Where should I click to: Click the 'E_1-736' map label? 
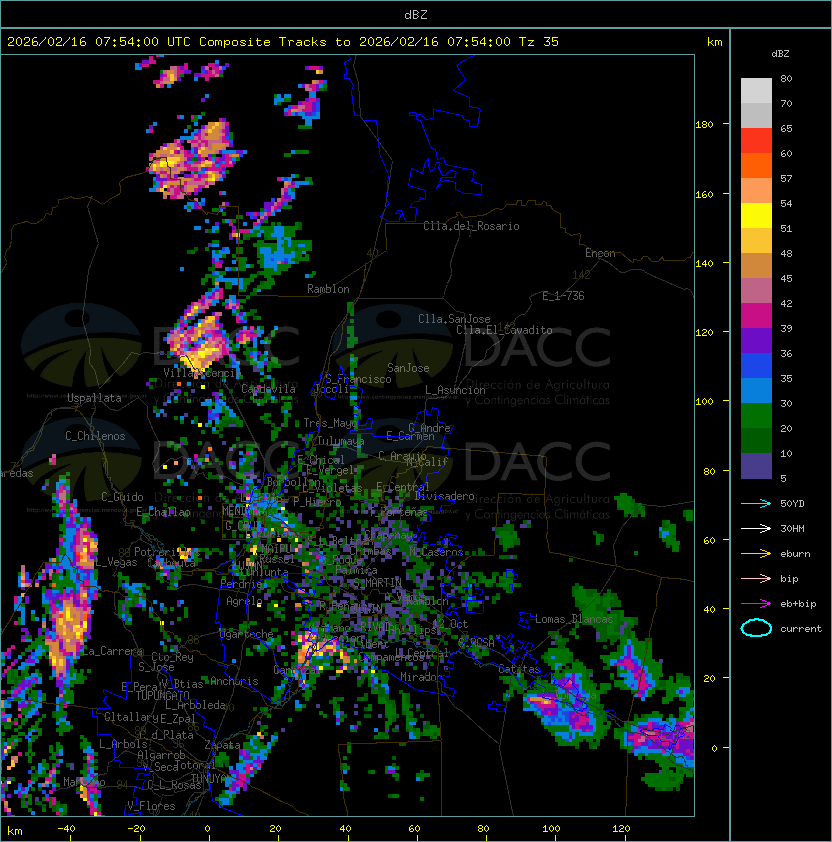coord(563,296)
